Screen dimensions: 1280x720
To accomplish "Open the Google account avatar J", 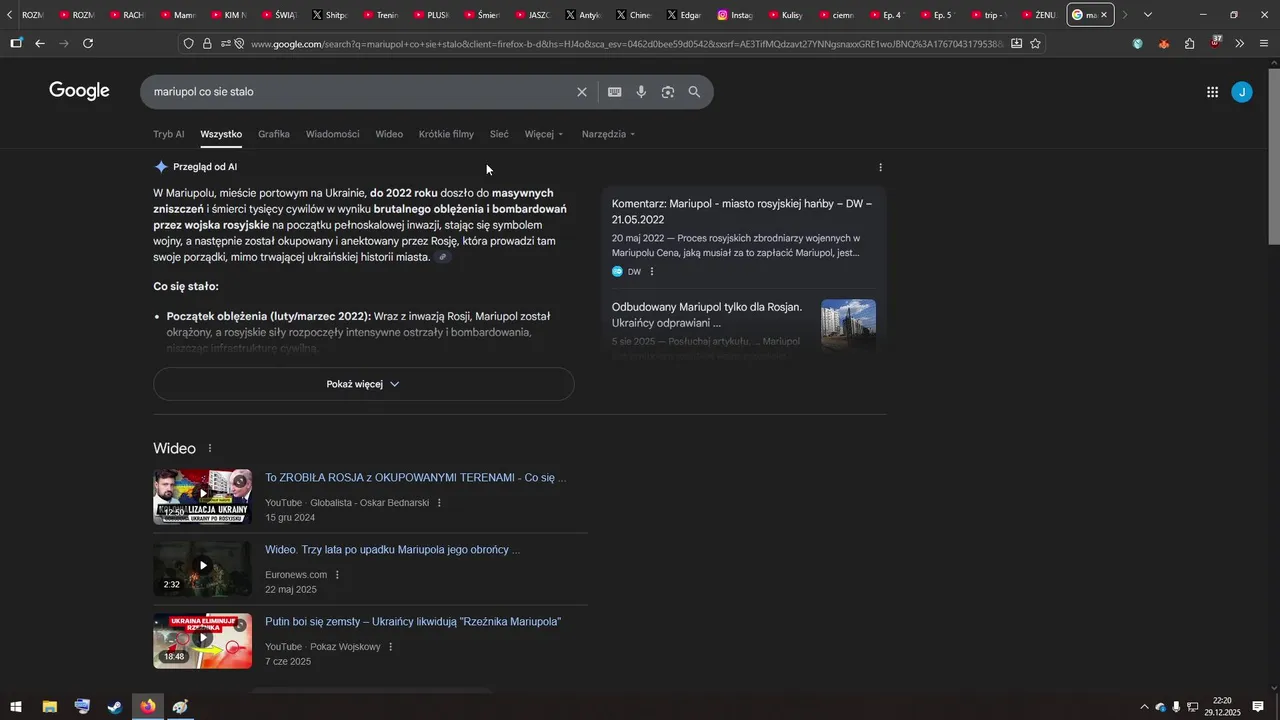I will coord(1242,92).
